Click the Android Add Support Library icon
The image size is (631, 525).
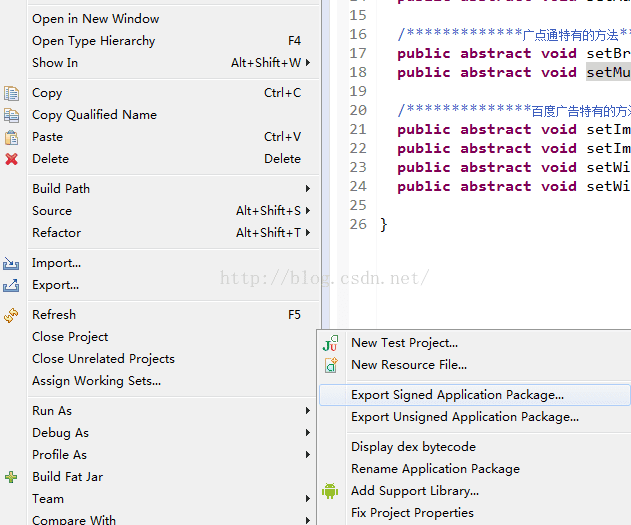point(330,491)
